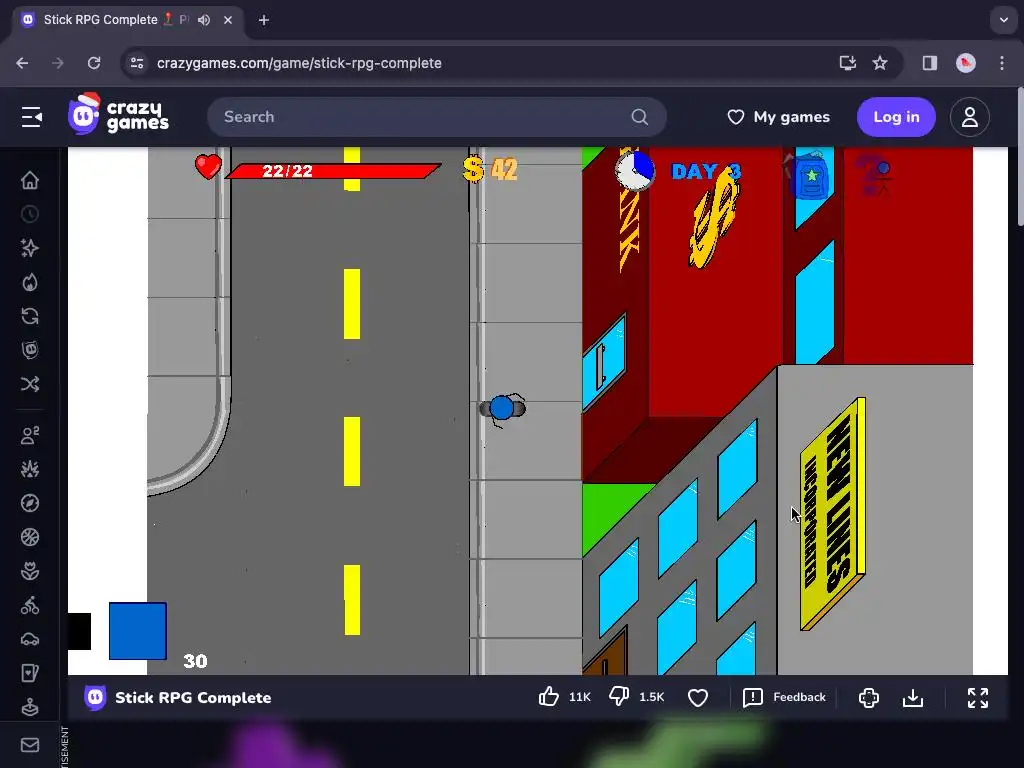This screenshot has height=768, width=1024.
Task: Click the $ 42 money counter
Action: coord(490,170)
